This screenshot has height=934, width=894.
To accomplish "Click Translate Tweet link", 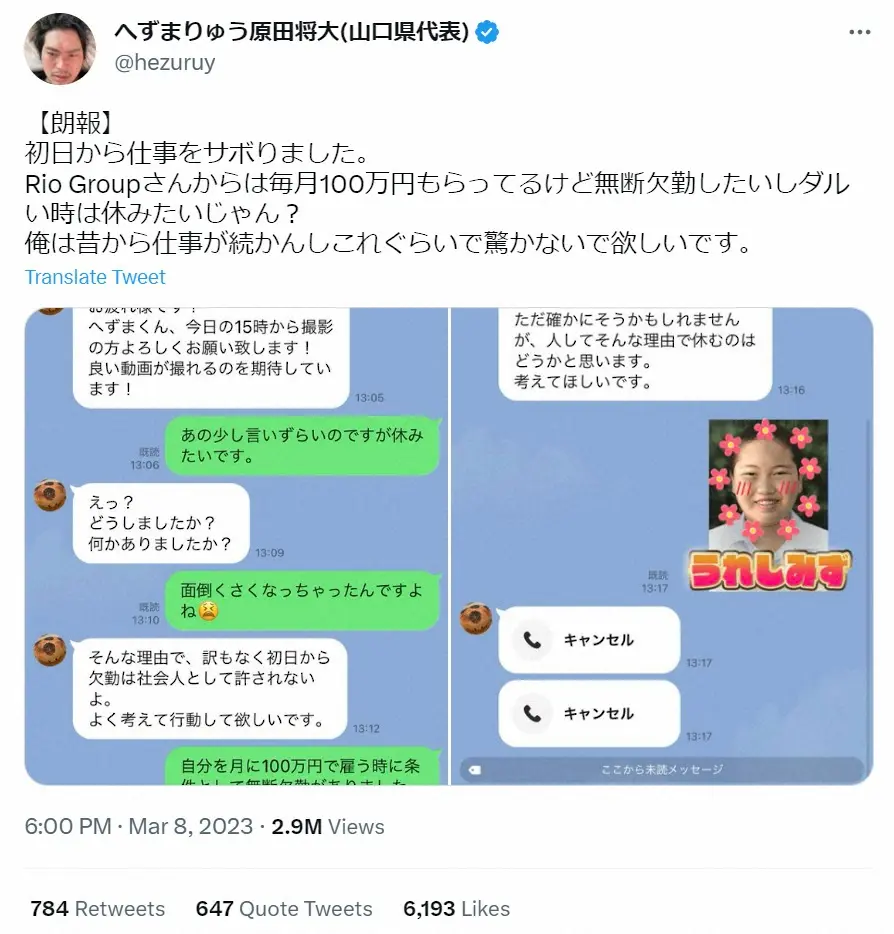I will (x=95, y=277).
